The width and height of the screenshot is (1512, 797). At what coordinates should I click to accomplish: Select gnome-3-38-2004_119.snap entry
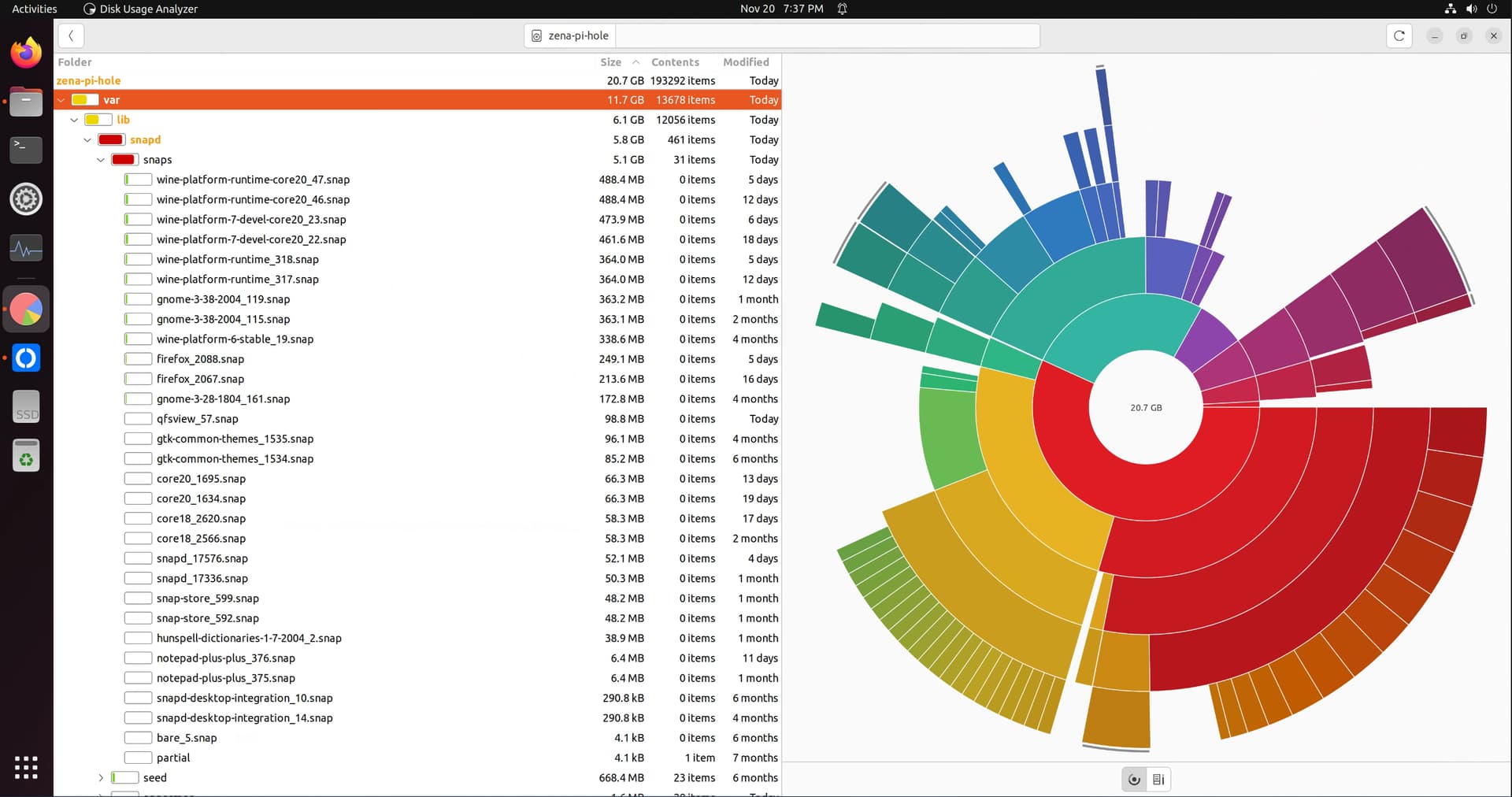(x=417, y=299)
